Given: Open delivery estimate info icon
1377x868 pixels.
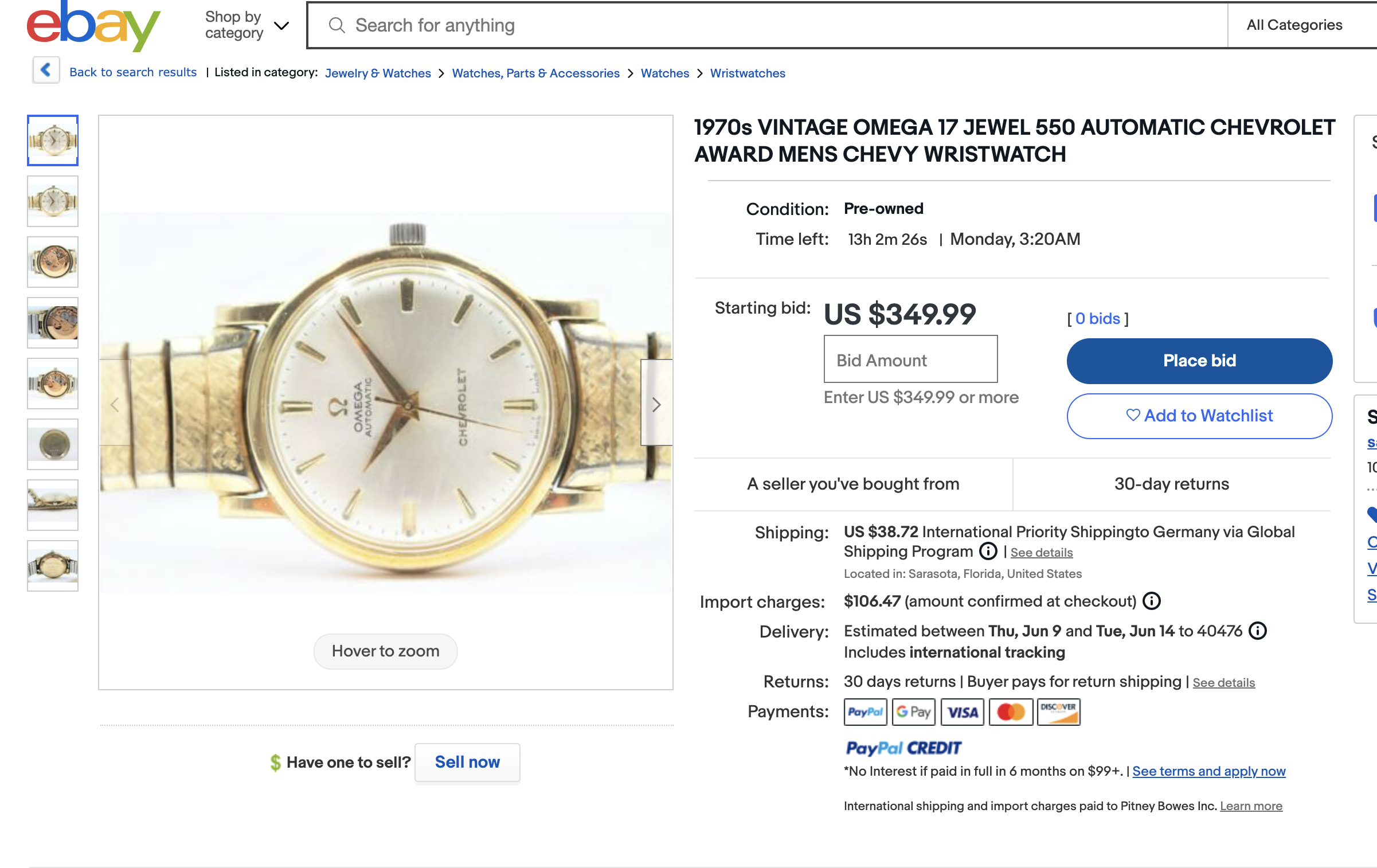Looking at the screenshot, I should click(x=1257, y=631).
